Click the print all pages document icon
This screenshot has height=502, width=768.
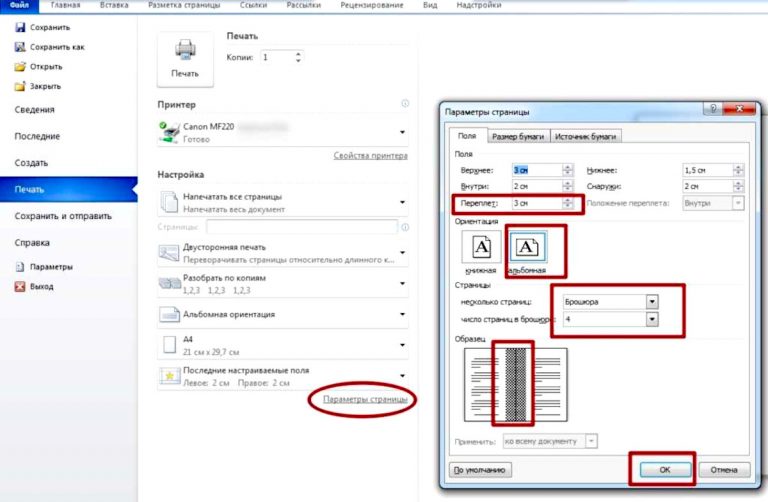(x=169, y=202)
